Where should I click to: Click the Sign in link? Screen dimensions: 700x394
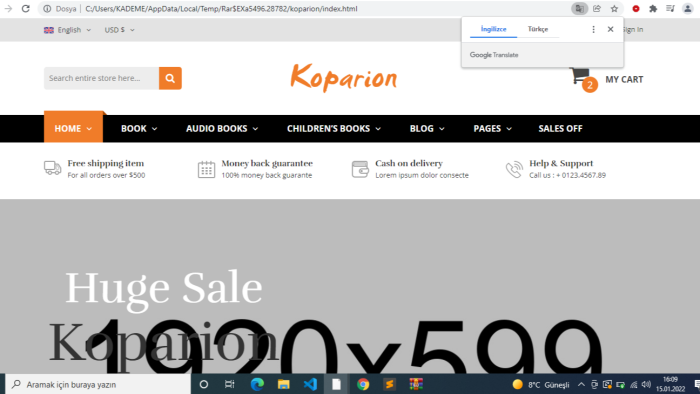(x=633, y=29)
